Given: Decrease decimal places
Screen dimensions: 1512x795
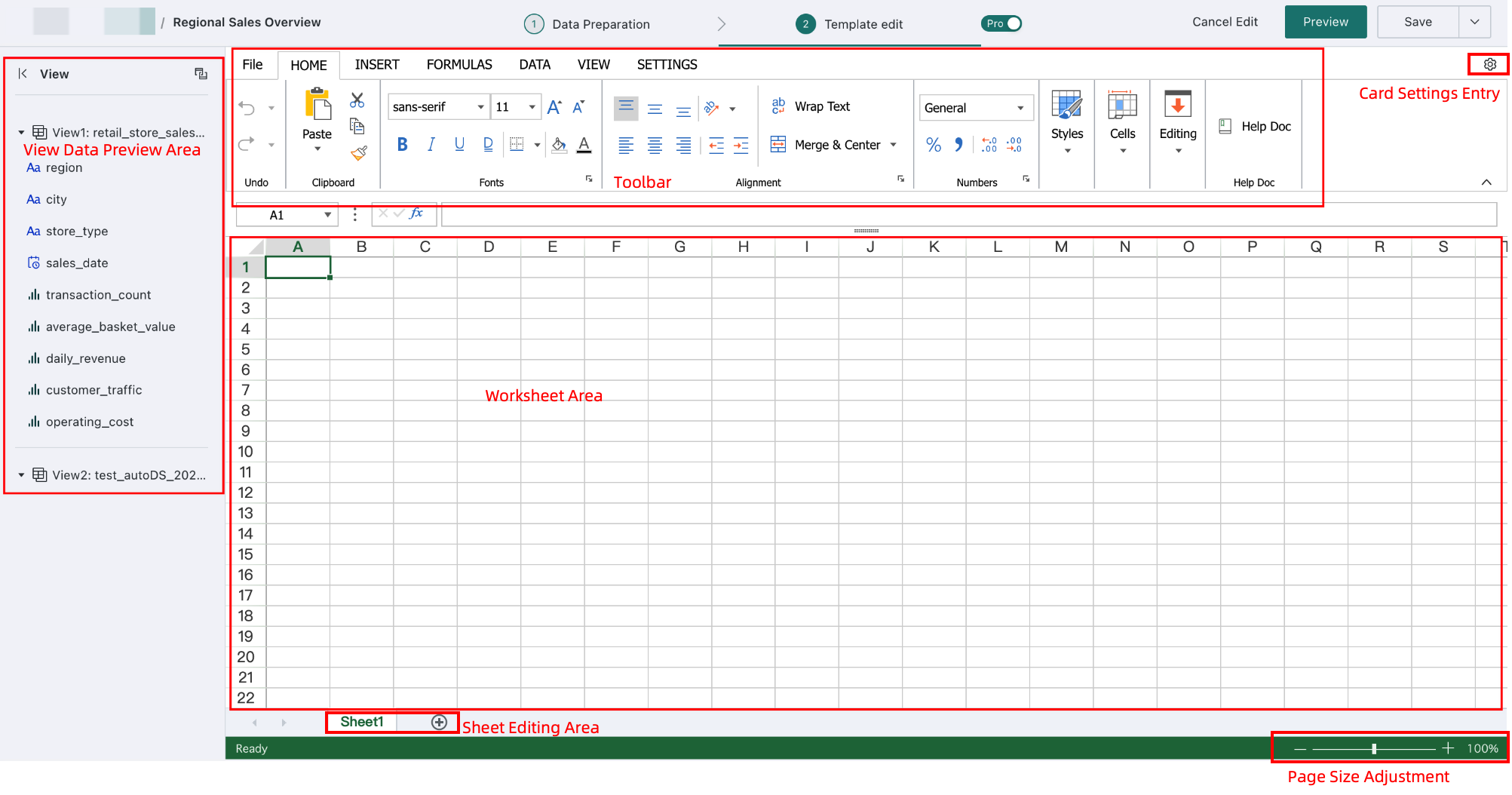Looking at the screenshot, I should click(1014, 145).
